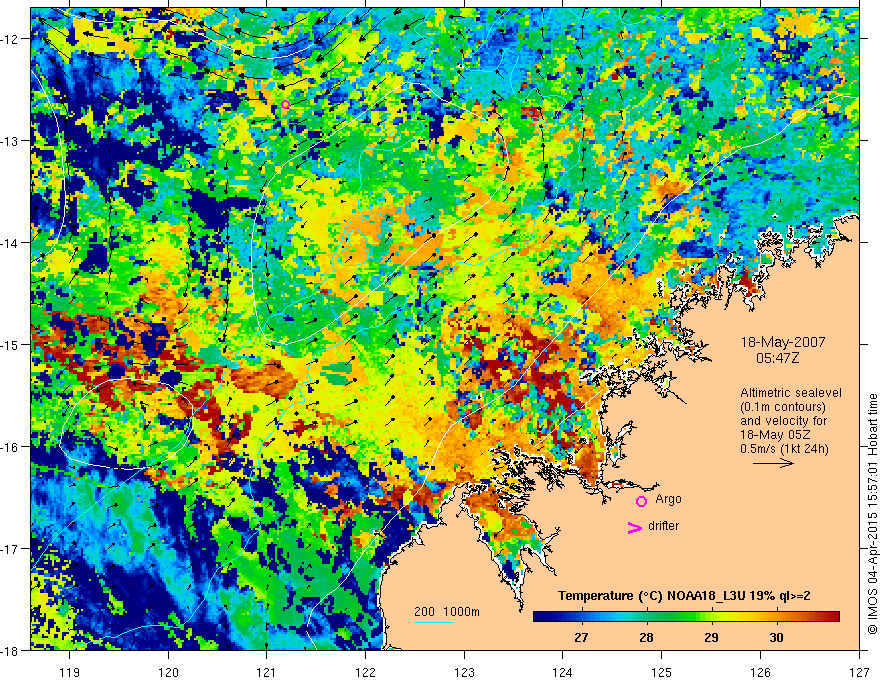Click the '200 1000m' bathymetry label
The height and width of the screenshot is (680, 880).
(447, 612)
